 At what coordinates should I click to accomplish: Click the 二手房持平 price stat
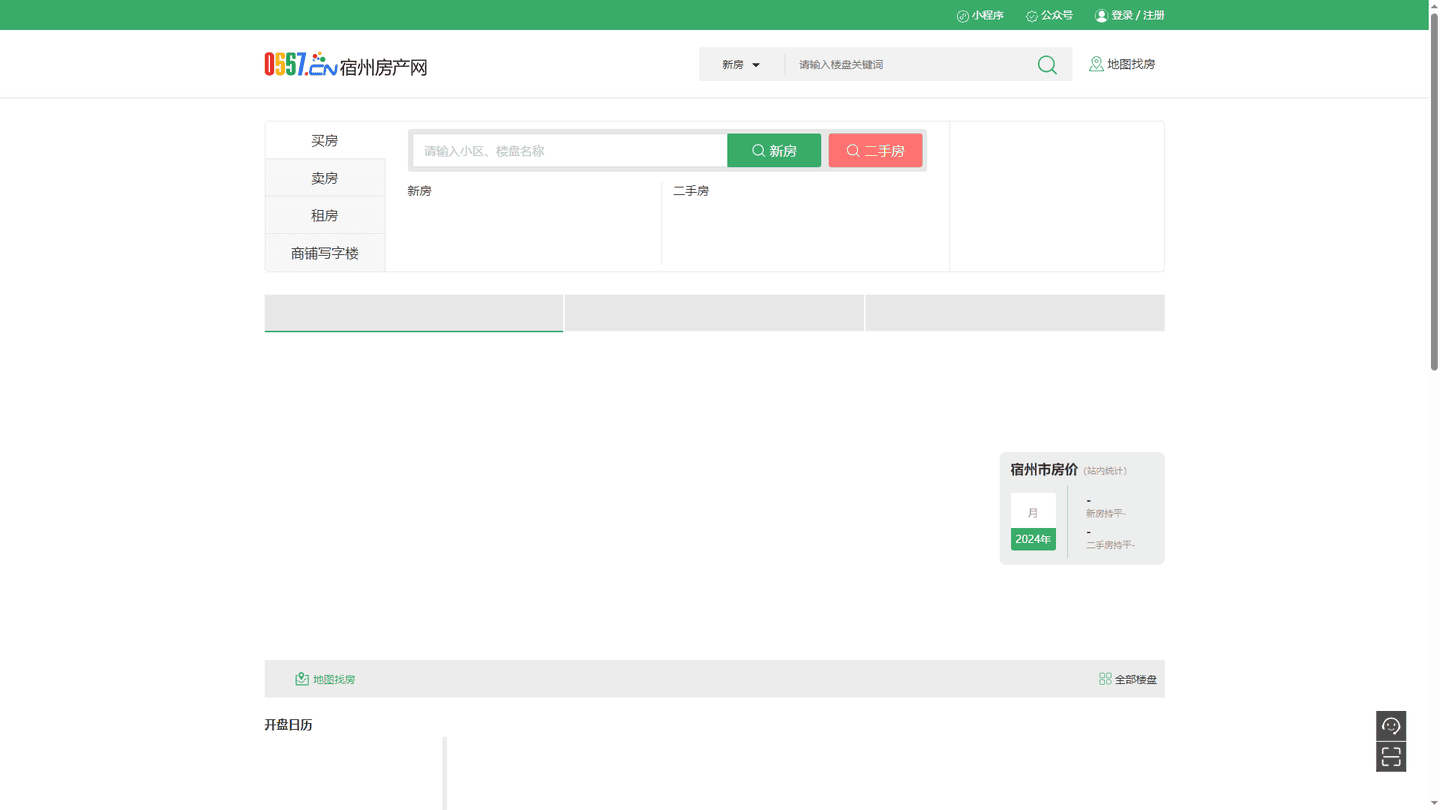tap(1110, 545)
